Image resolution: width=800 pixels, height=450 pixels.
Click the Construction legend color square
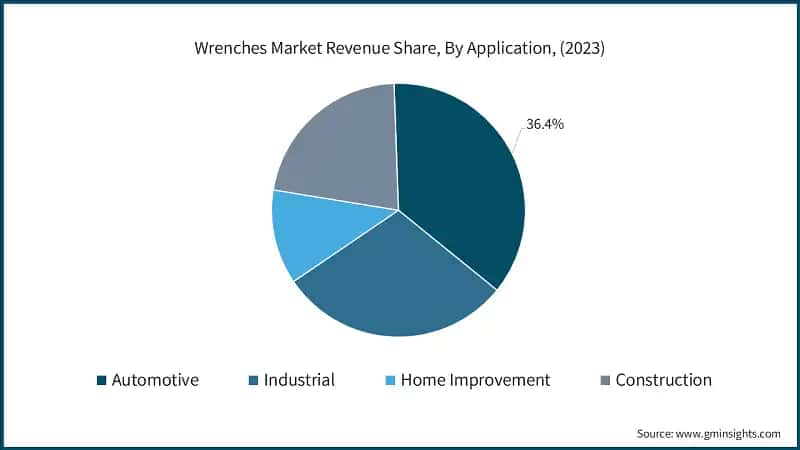tap(605, 380)
